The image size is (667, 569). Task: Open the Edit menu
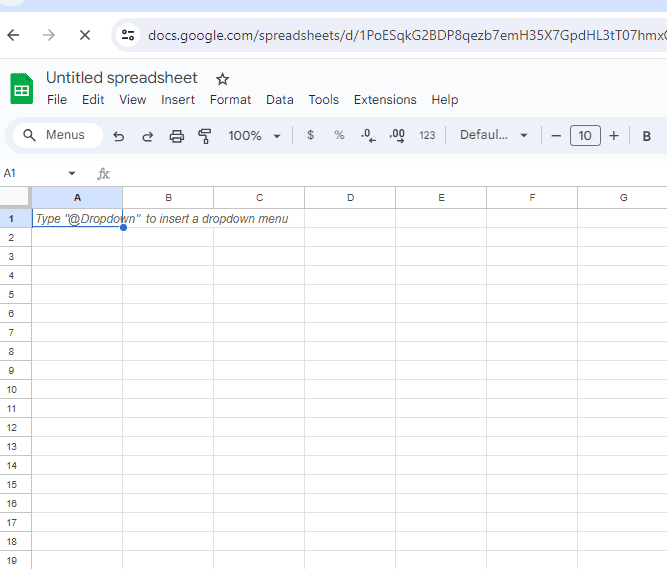tap(93, 100)
